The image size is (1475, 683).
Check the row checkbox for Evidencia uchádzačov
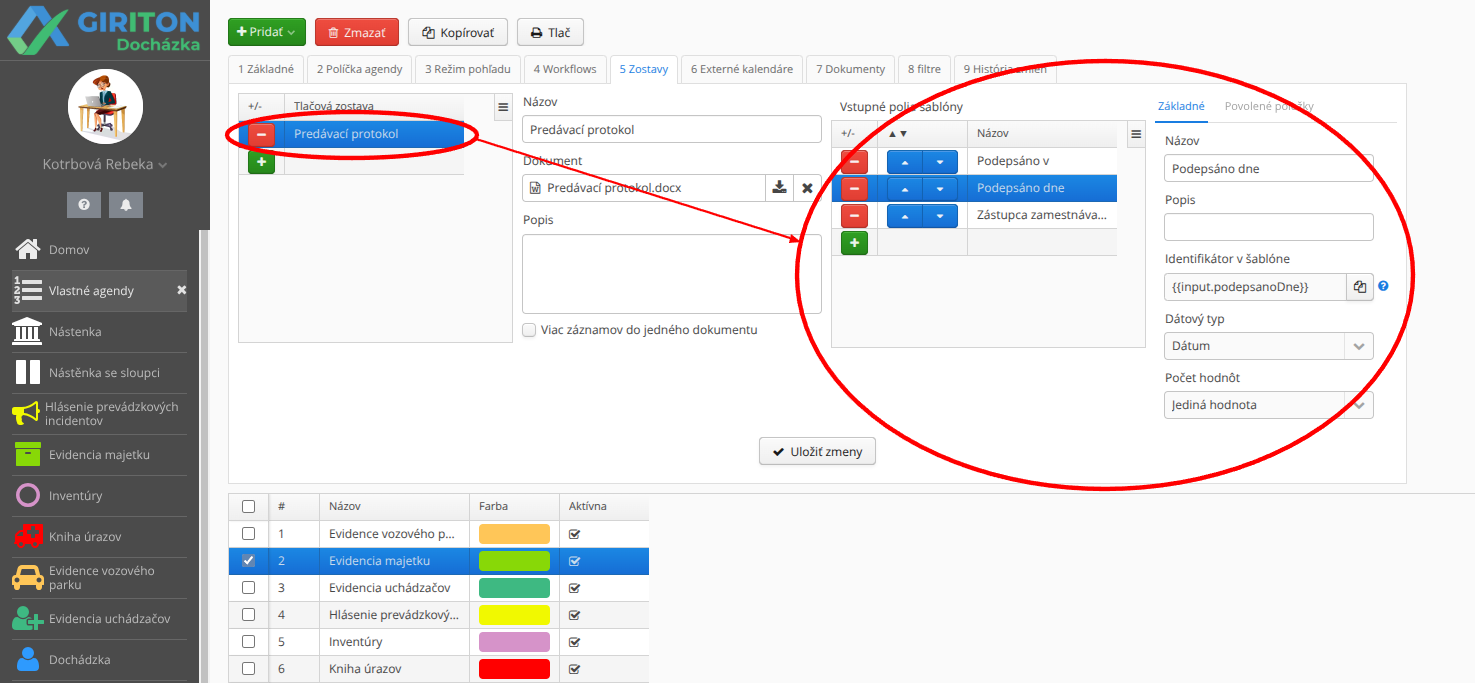248,588
